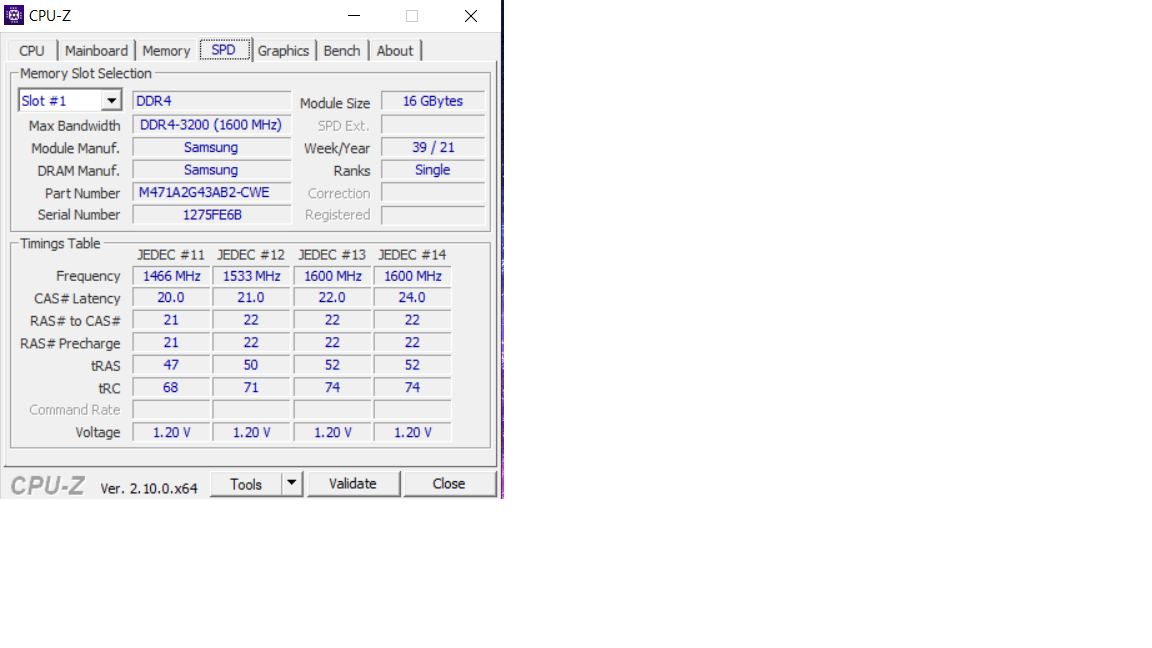Click the CAS# Latency 21.0 cell
Image resolution: width=1152 pixels, height=648 pixels.
(252, 298)
